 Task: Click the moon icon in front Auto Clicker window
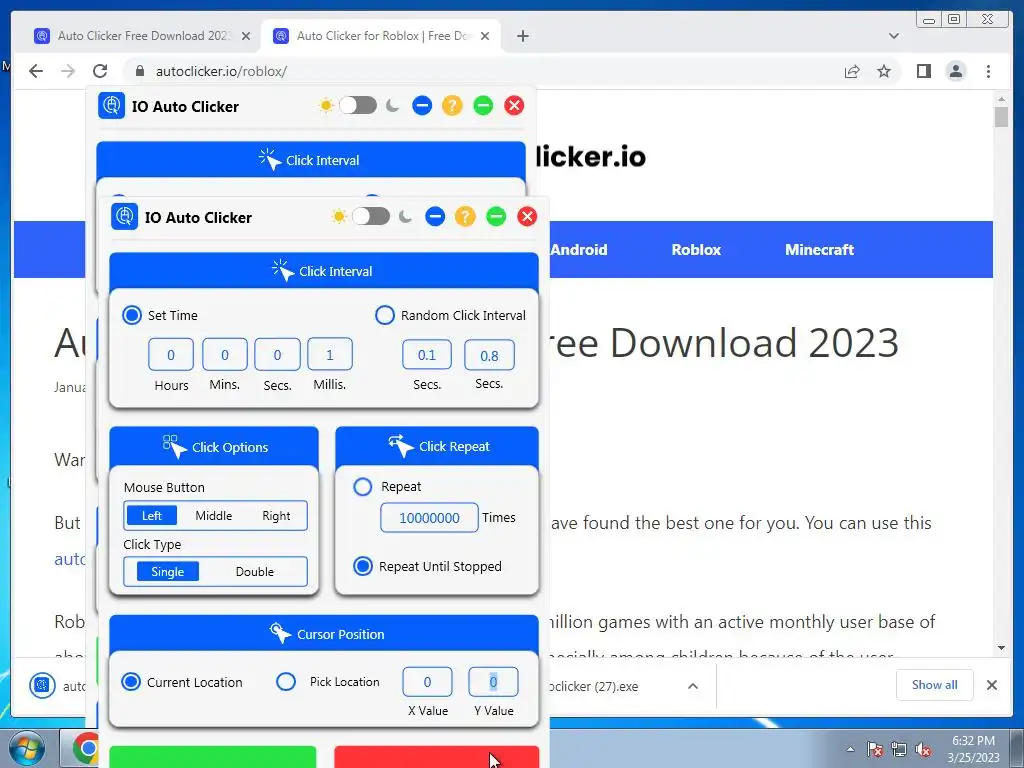(406, 216)
